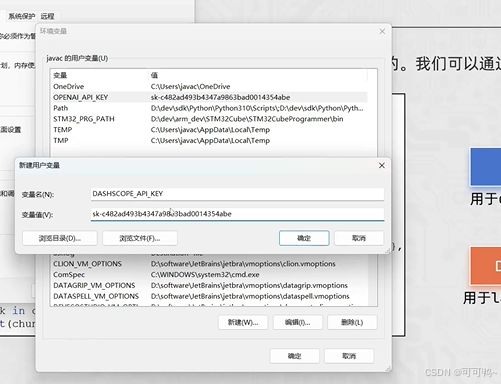Viewport: 501px width, 384px height.
Task: Switch to 远程 tab in system properties
Action: (47, 16)
